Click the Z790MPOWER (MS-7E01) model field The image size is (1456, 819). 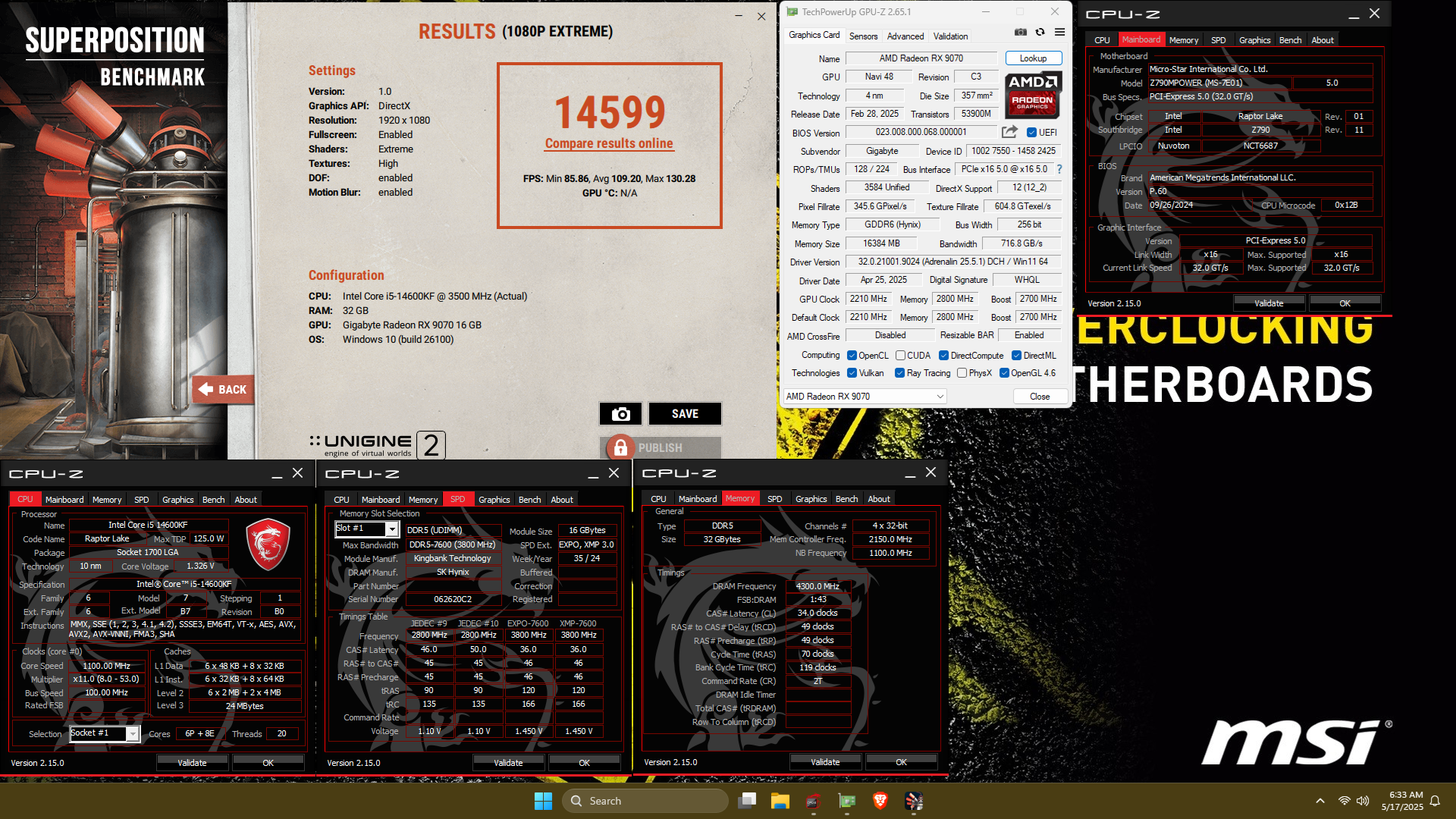(1219, 83)
